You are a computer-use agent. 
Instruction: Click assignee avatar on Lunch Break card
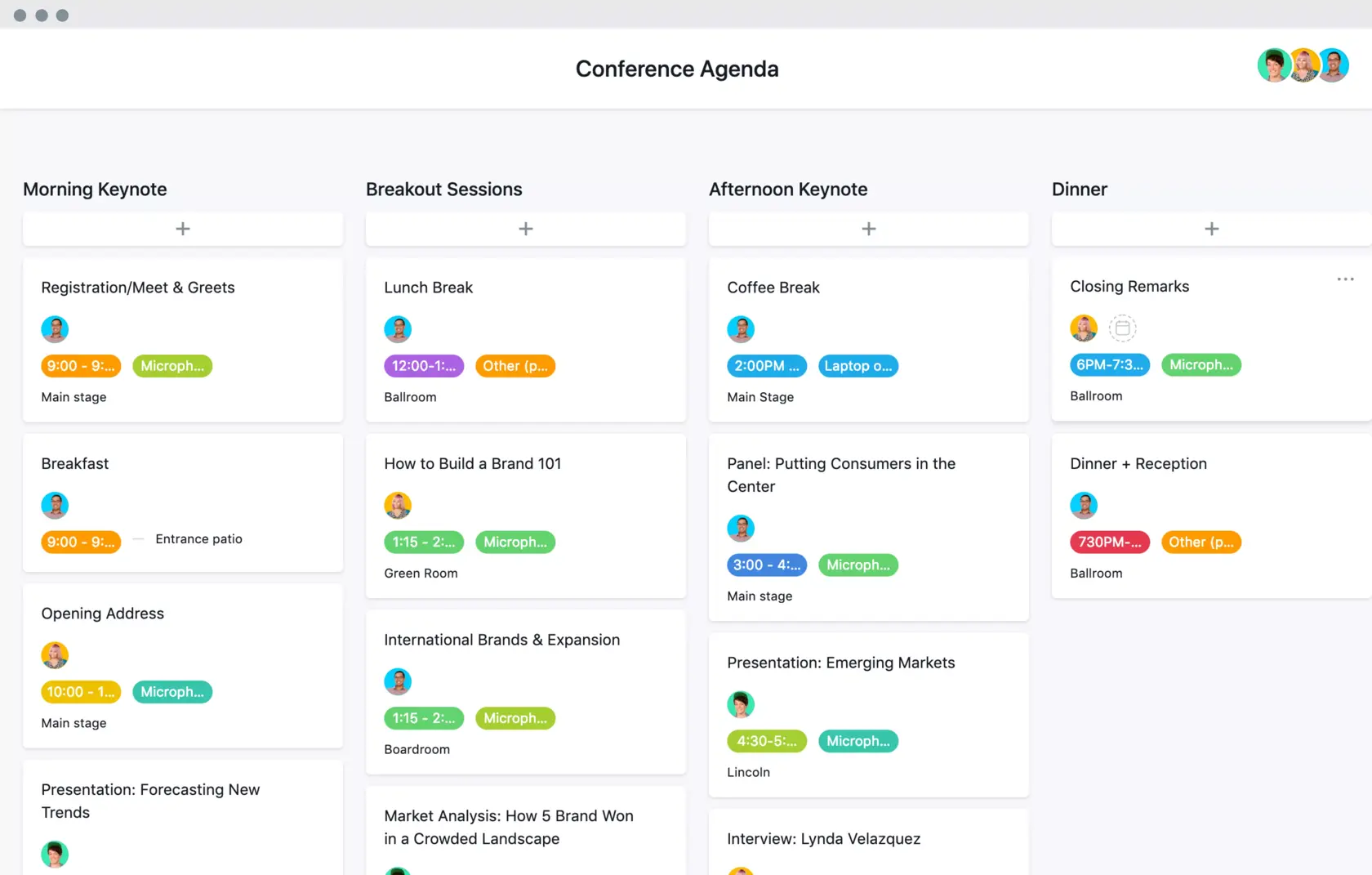click(x=398, y=329)
